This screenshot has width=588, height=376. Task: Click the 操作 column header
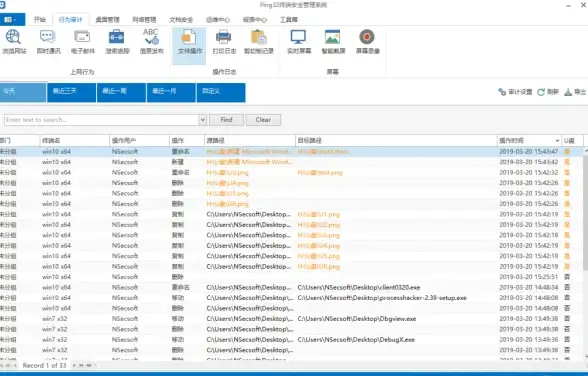[187, 141]
